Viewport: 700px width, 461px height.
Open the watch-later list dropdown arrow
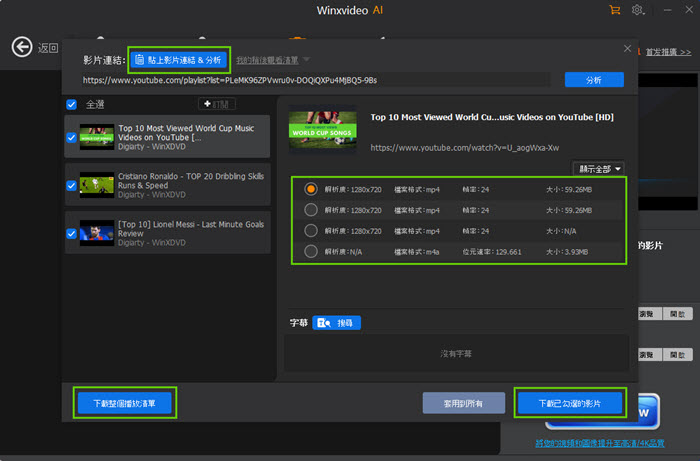coord(306,60)
